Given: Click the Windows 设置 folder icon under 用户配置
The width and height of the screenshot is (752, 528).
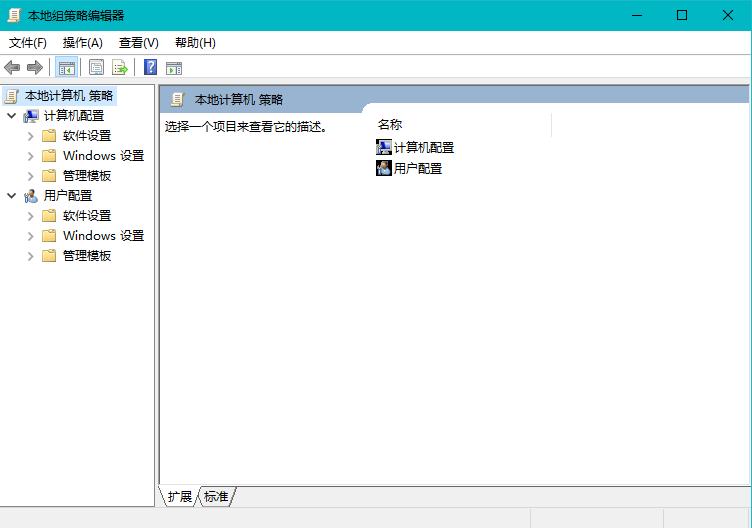Looking at the screenshot, I should 49,236.
